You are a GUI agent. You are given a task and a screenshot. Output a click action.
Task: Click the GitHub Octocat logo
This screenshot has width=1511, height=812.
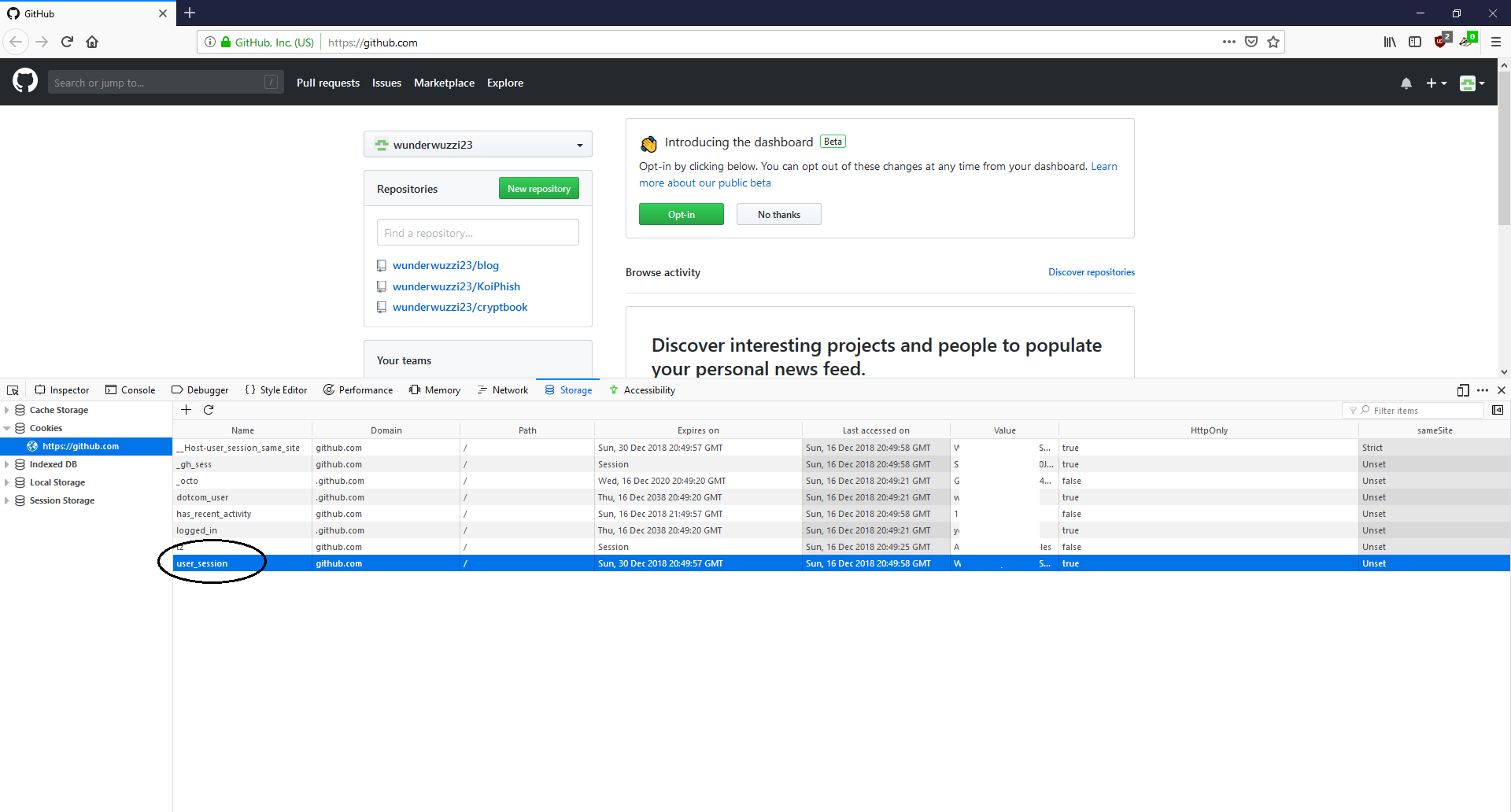(x=25, y=81)
